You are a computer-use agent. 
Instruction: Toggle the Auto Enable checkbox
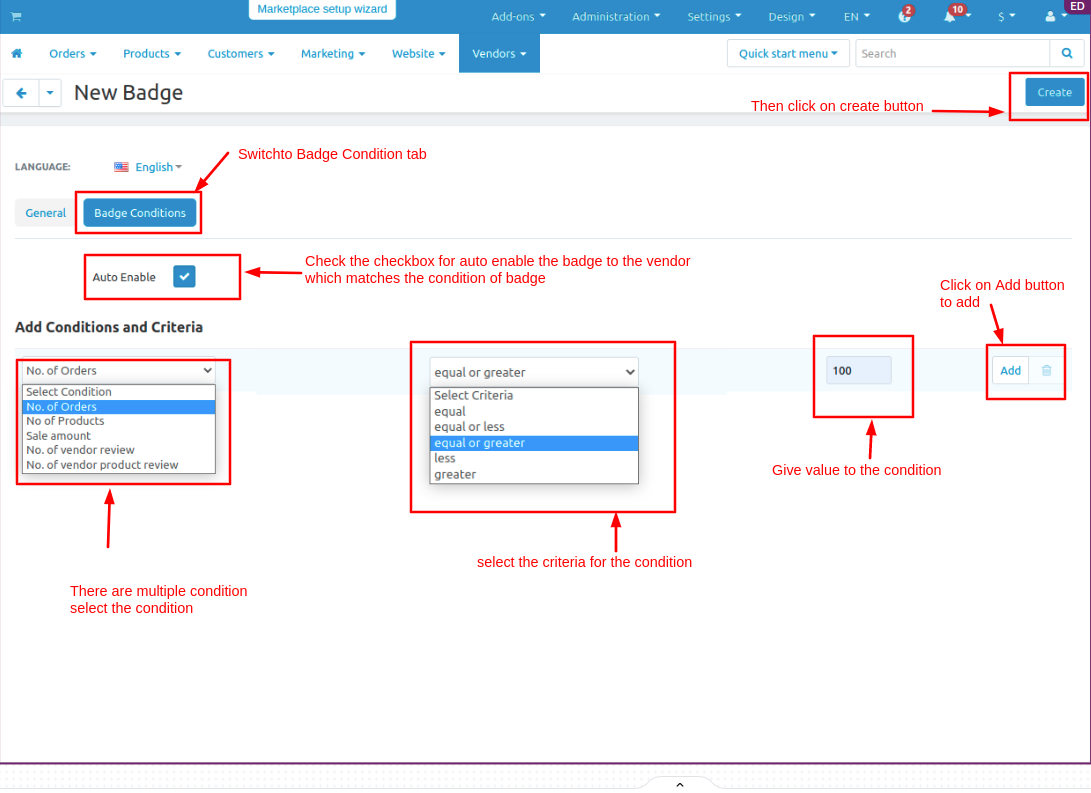tap(184, 277)
